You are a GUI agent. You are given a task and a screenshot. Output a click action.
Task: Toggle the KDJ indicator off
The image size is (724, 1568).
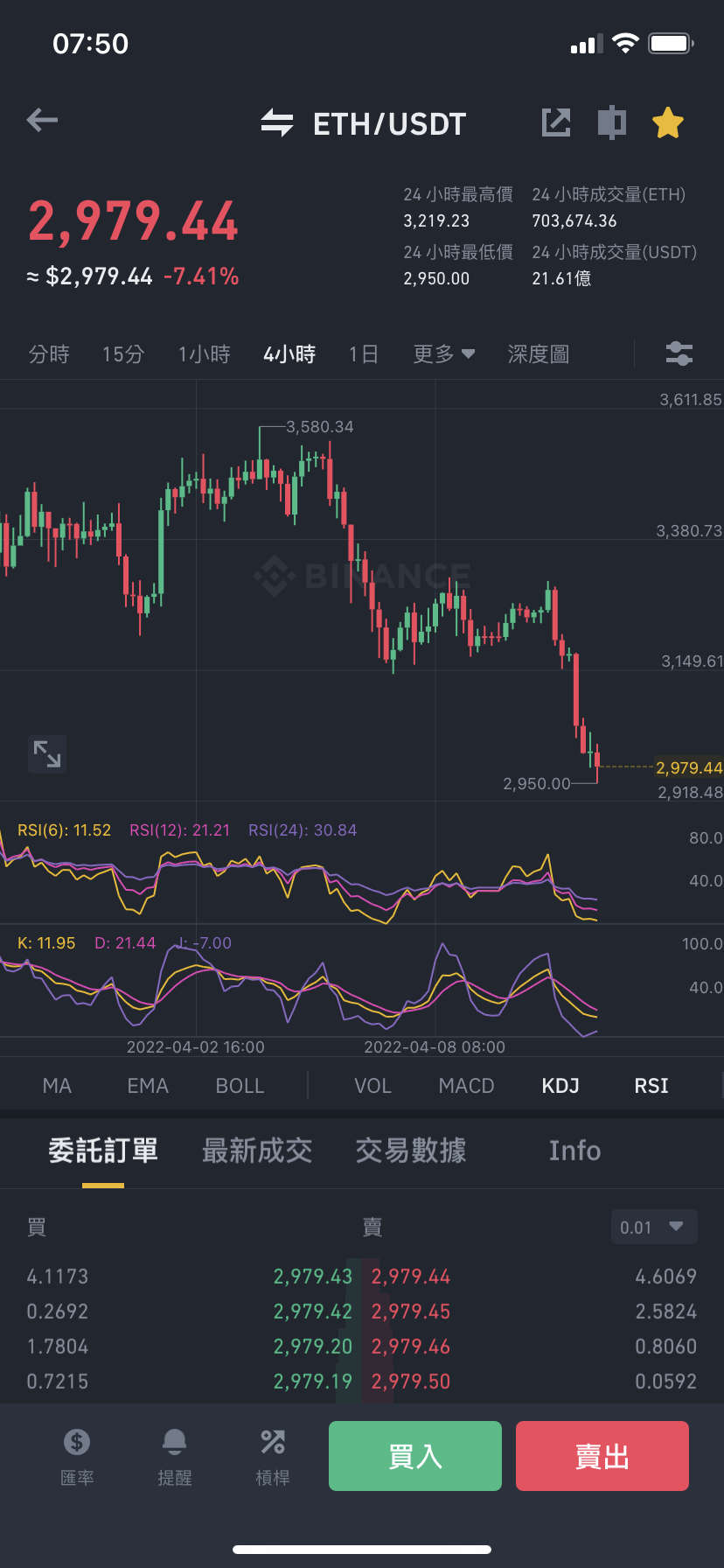560,1086
